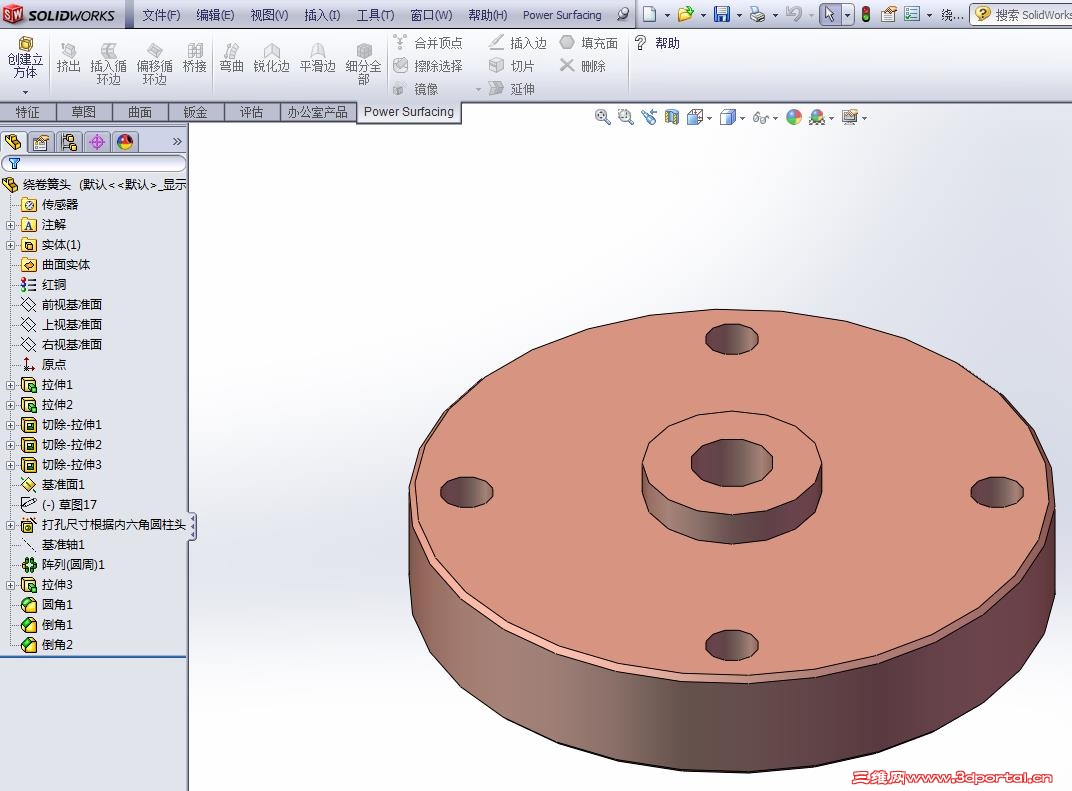This screenshot has width=1072, height=791.
Task: Open the Power Surfacing menu
Action: pos(562,15)
